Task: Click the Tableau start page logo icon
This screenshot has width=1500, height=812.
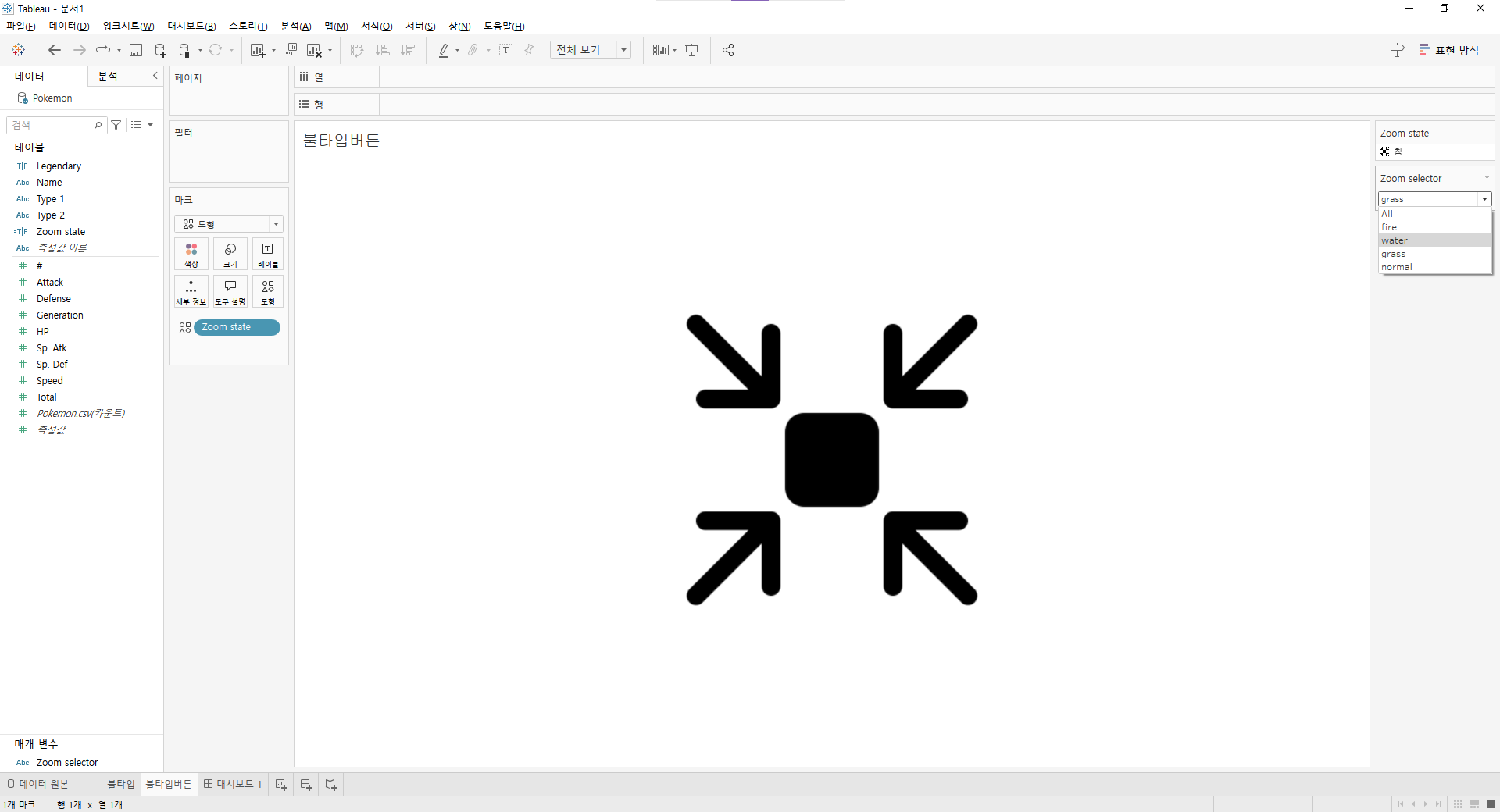Action: tap(19, 50)
